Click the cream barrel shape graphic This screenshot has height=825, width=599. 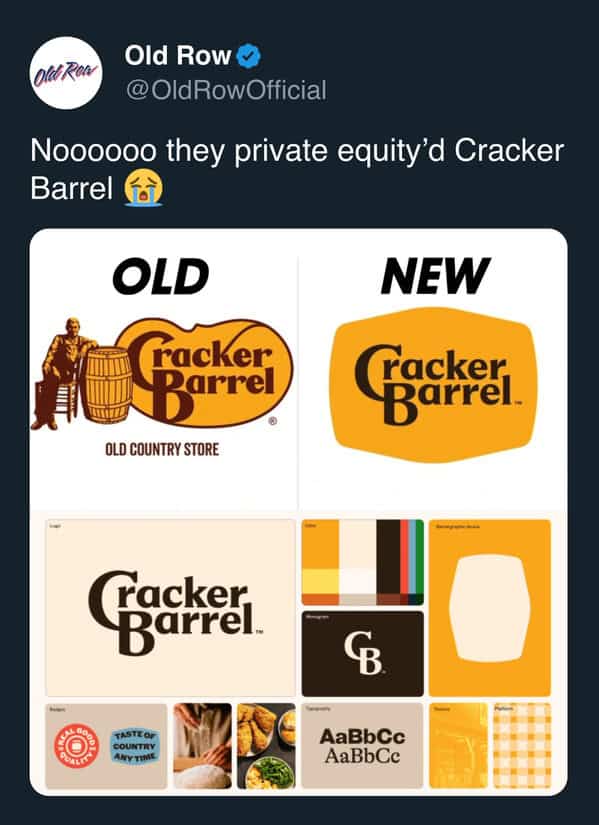tap(490, 608)
